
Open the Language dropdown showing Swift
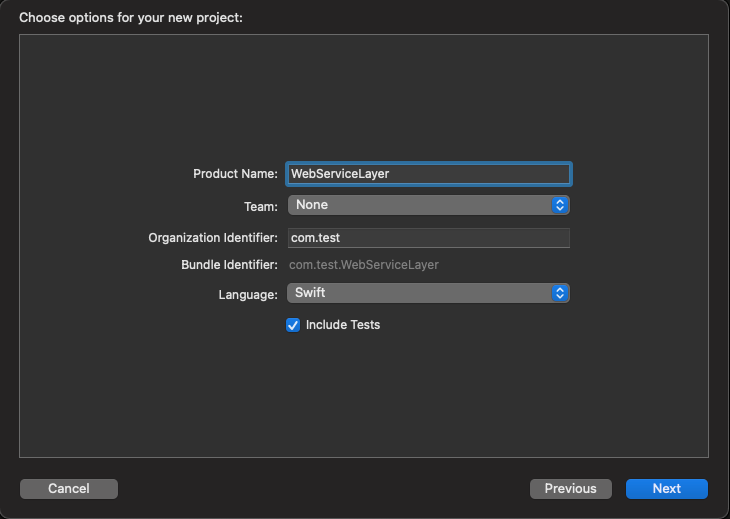click(428, 293)
